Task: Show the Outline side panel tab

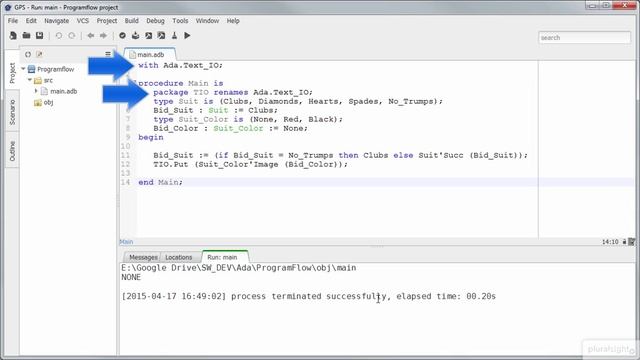Action: [x=12, y=151]
